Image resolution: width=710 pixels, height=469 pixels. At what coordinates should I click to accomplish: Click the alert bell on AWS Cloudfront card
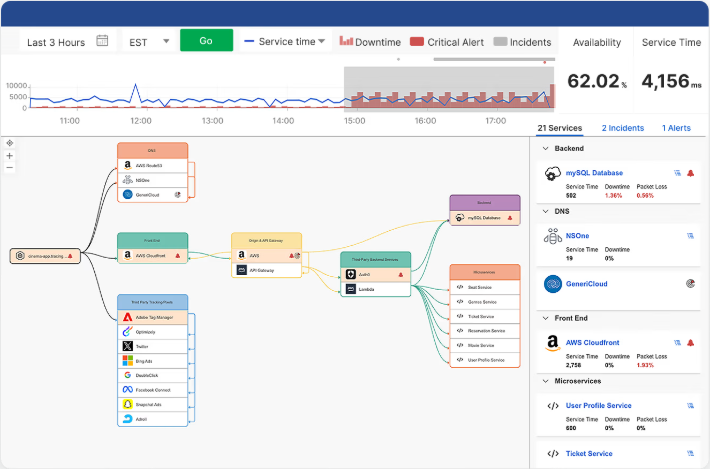[x=691, y=343]
